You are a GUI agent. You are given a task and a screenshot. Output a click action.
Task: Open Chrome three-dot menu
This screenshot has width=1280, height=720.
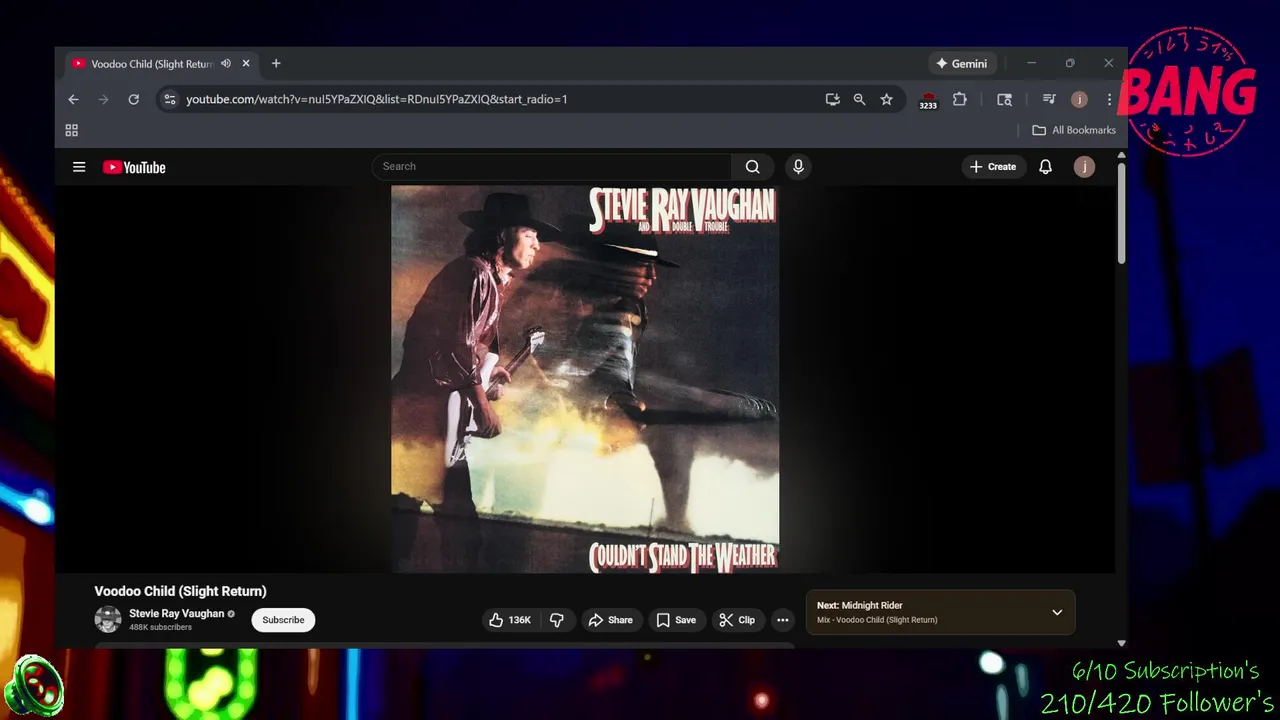[1109, 99]
